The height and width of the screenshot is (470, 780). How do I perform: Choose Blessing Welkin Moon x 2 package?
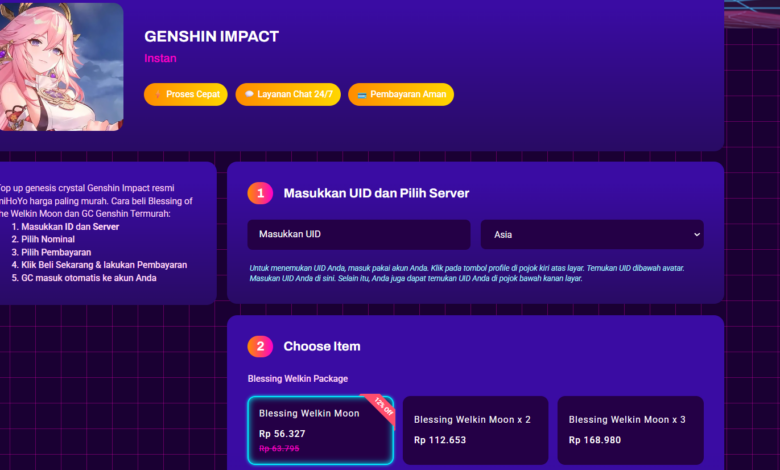[475, 430]
